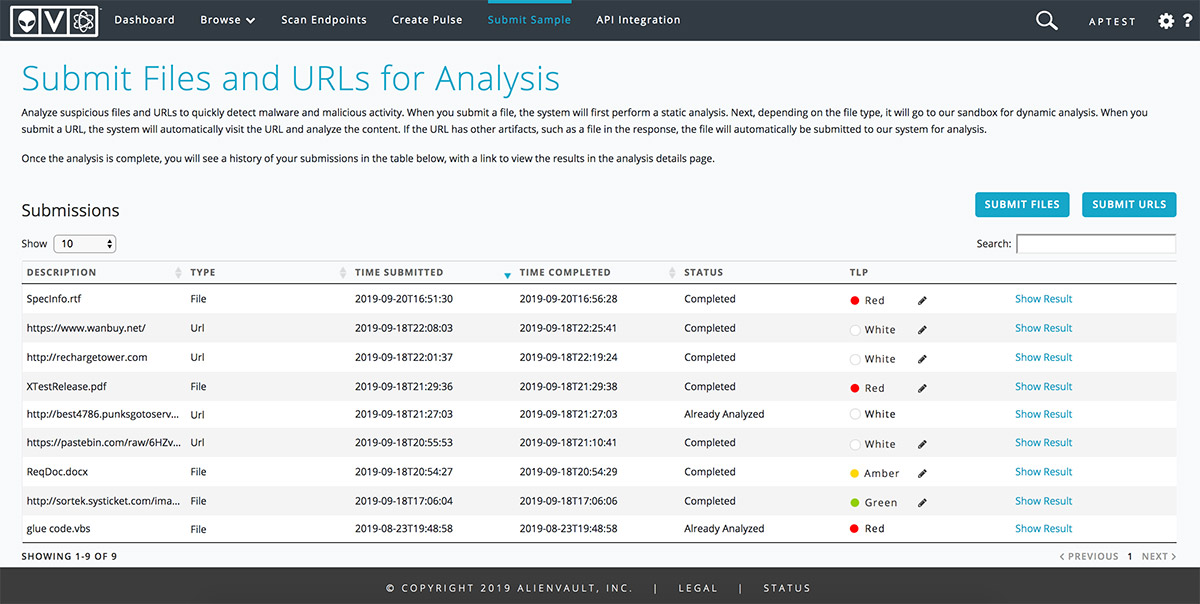This screenshot has width=1200, height=604.
Task: Select page 1 in pagination
Action: pos(1130,556)
